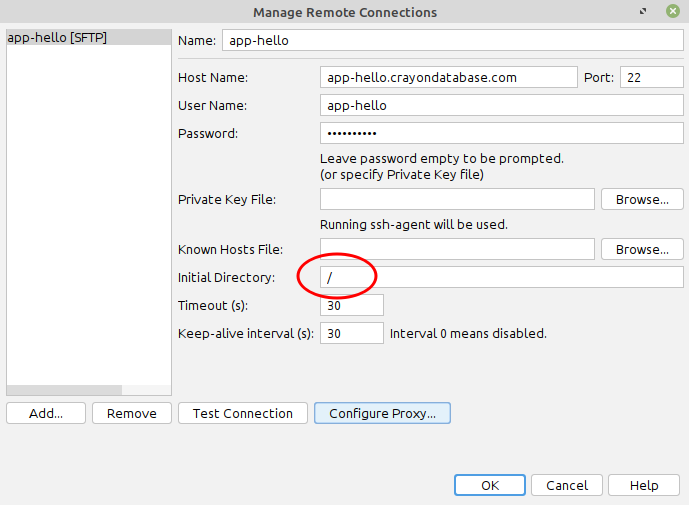Close the Manage Remote Connections dialog
Viewport: 689px width, 505px height.
tap(673, 11)
